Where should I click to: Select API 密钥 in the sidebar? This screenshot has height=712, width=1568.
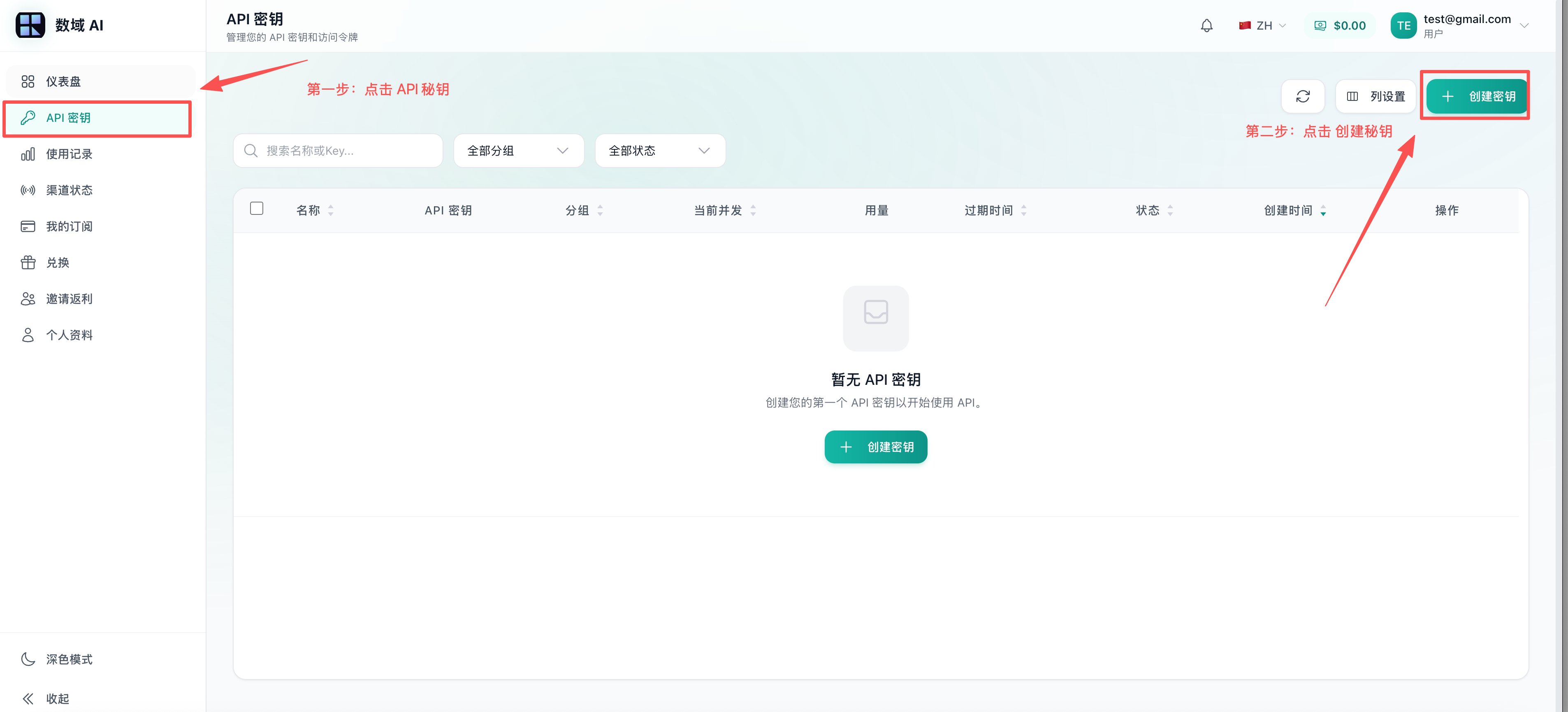click(100, 118)
